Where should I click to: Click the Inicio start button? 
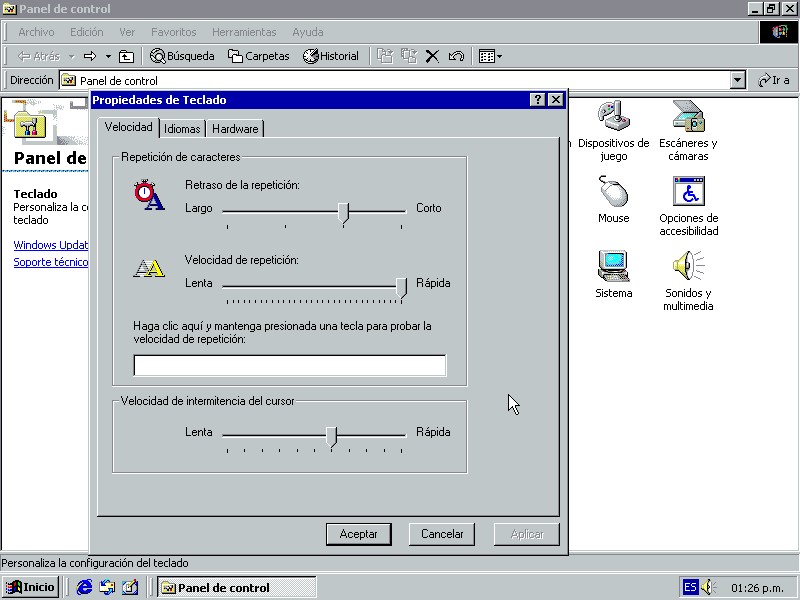30,587
